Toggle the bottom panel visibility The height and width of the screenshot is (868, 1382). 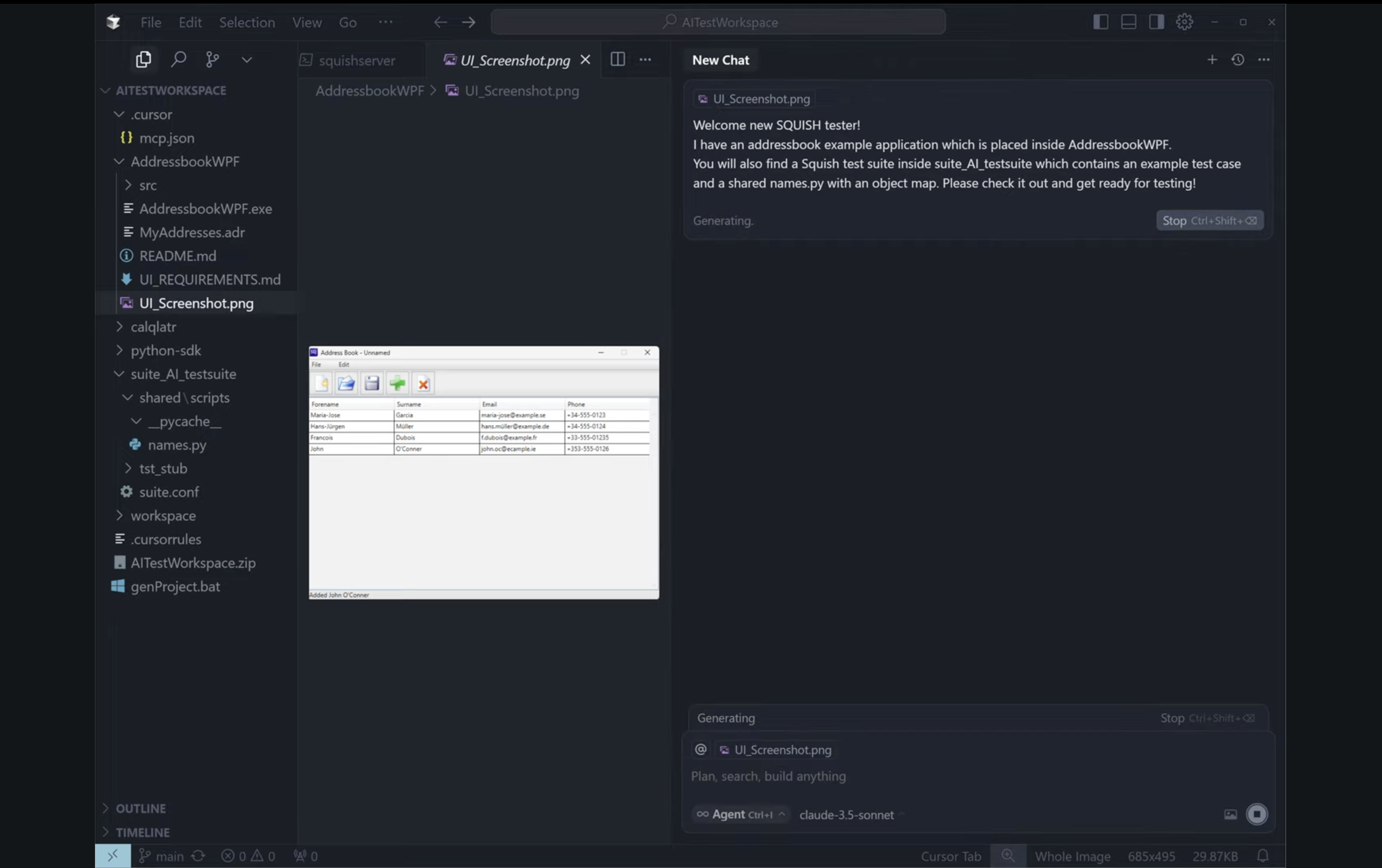[x=1128, y=22]
